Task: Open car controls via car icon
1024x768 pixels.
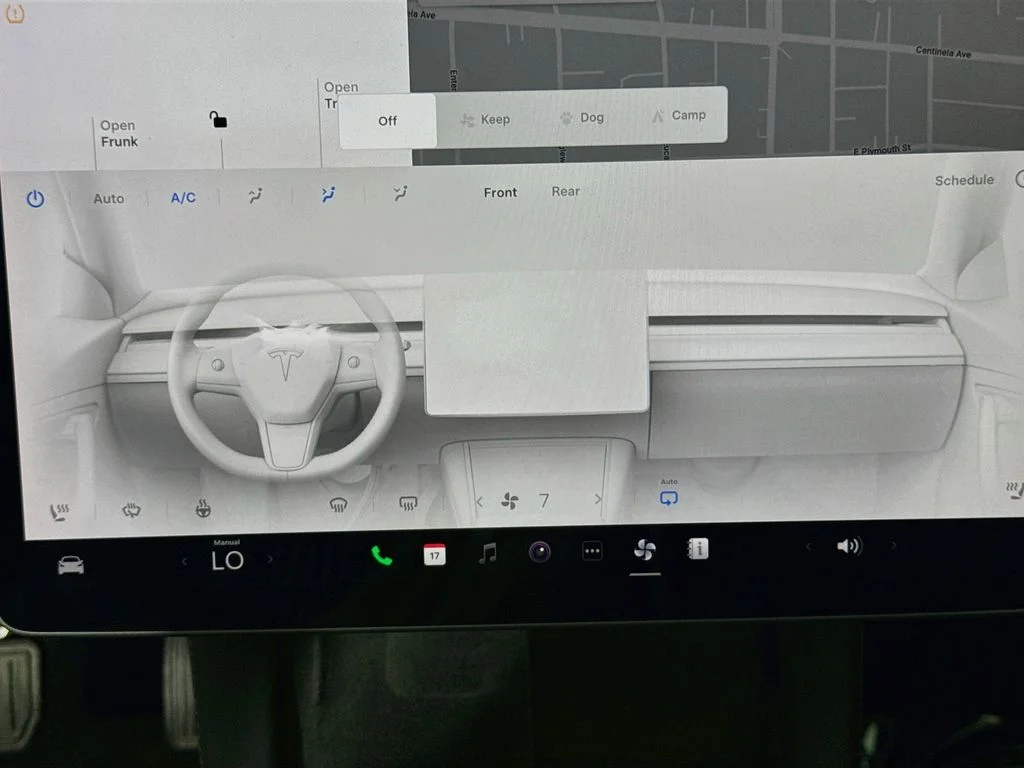Action: [71, 565]
